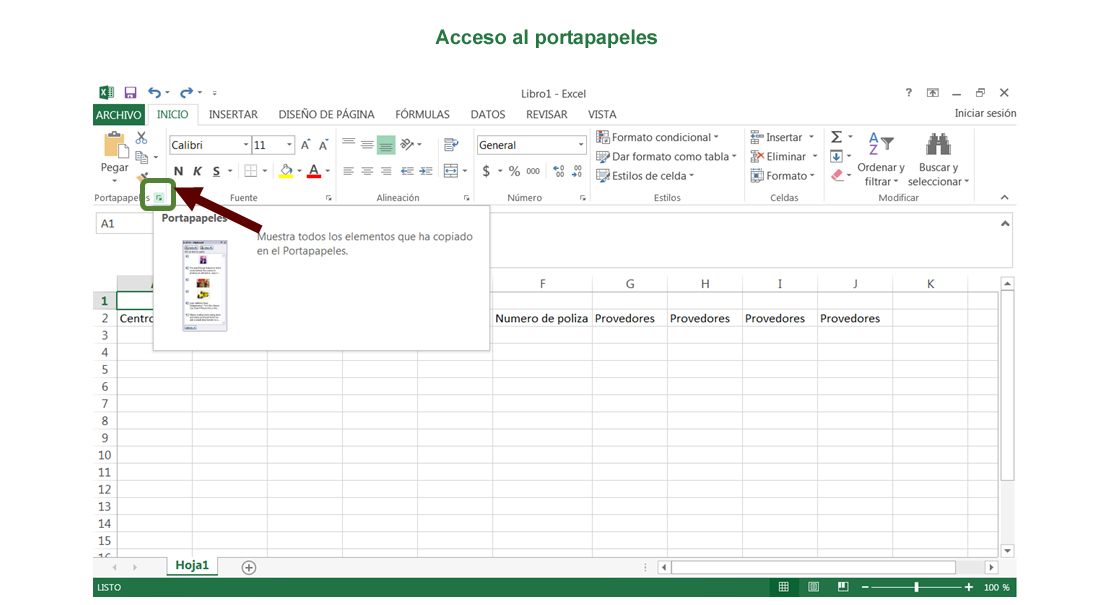
Task: Expand Dar formato como tabla menu
Action: tap(666, 156)
